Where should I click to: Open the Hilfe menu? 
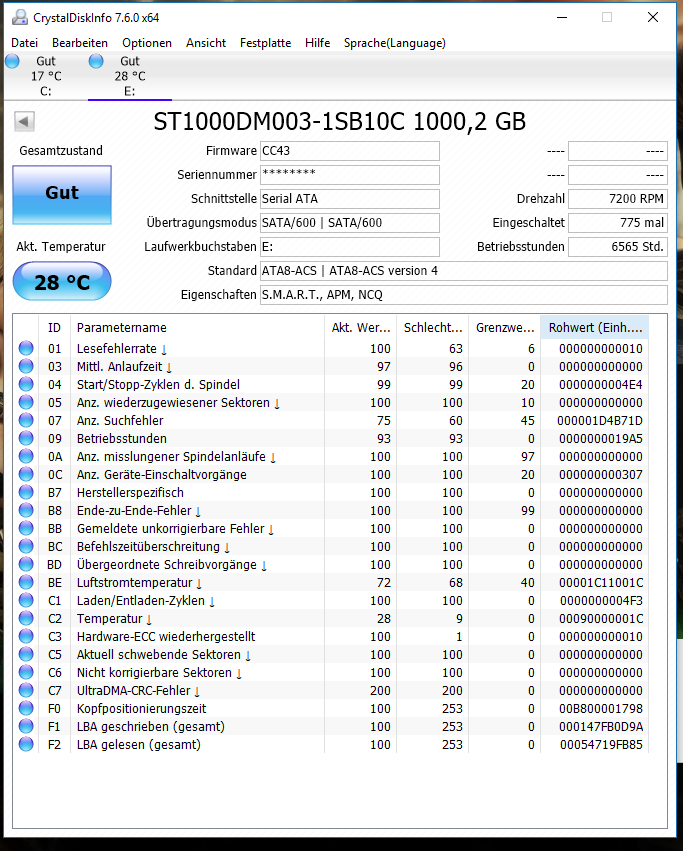[x=318, y=43]
